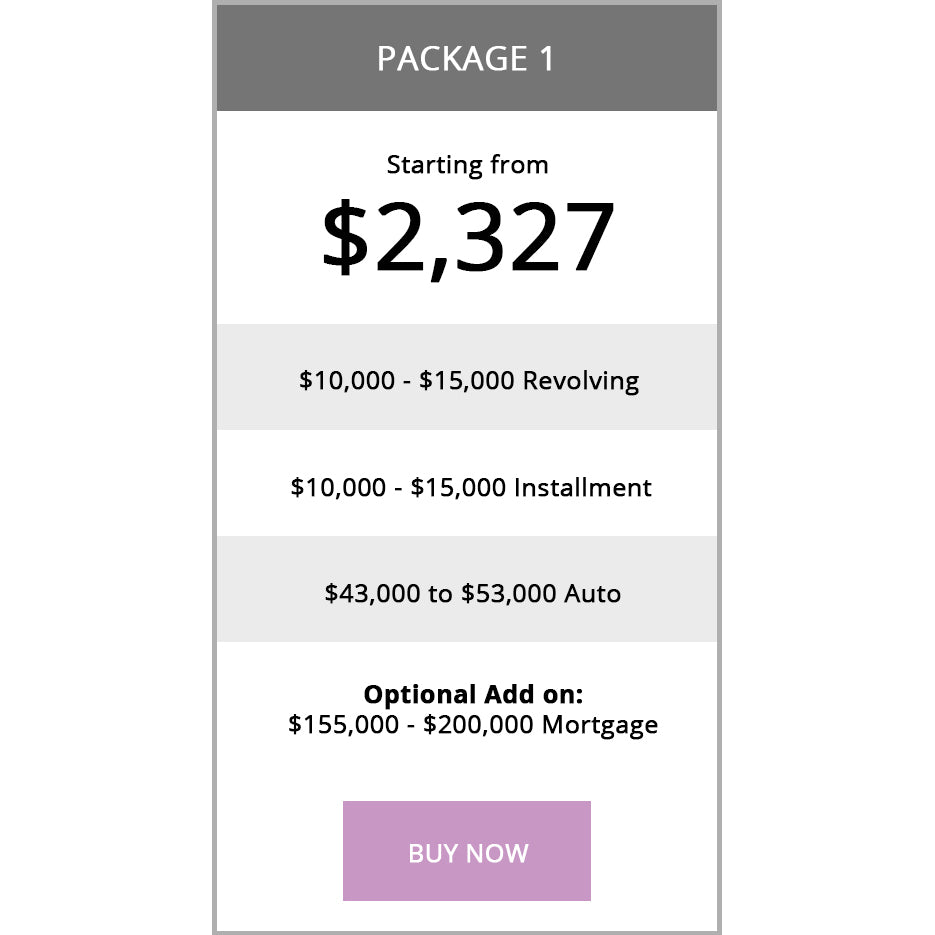Screen dimensions: 935x935
Task: Click the text BUY NOW inside the button
Action: 467,853
